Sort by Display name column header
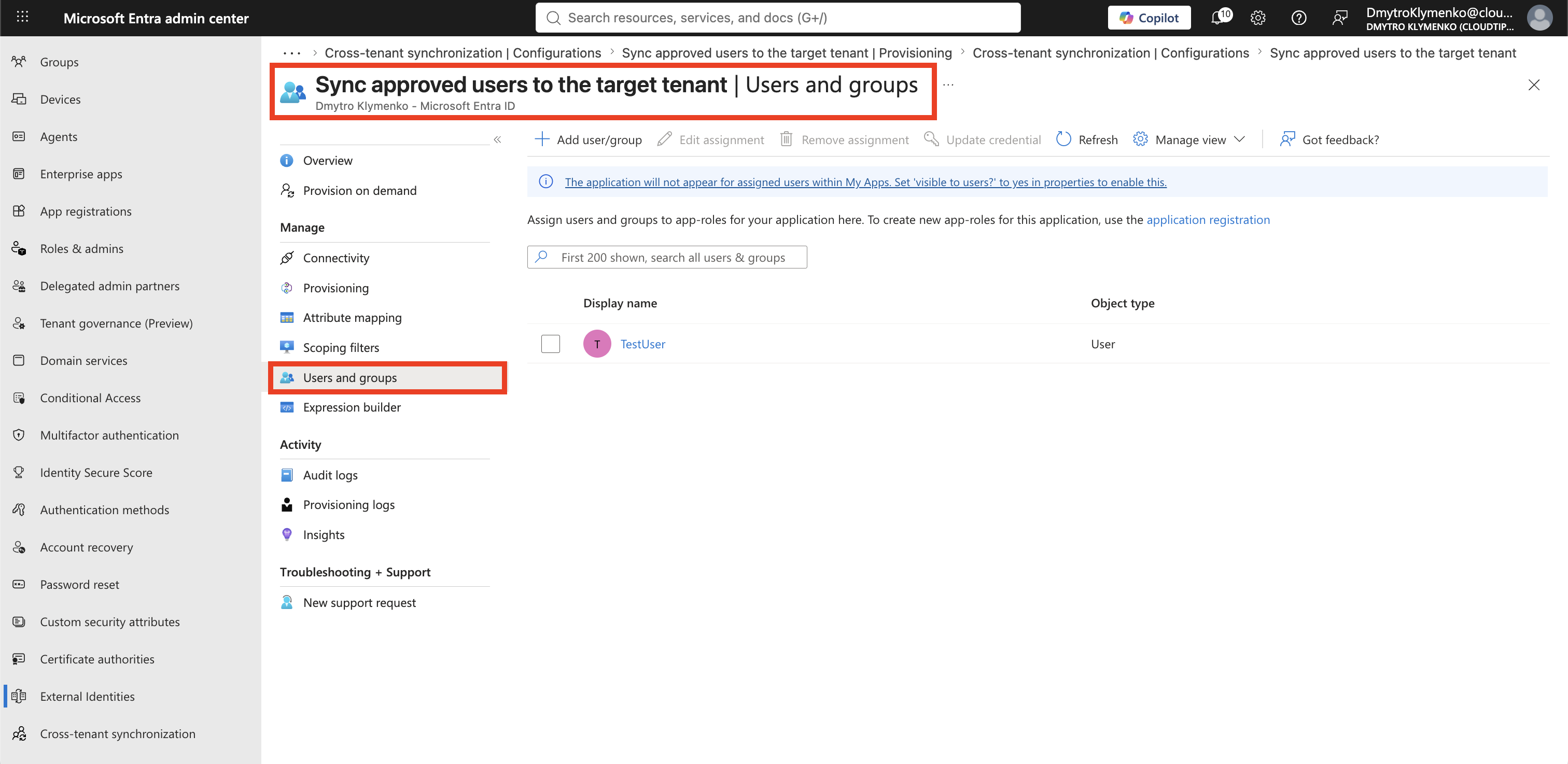This screenshot has width=1568, height=764. (620, 303)
